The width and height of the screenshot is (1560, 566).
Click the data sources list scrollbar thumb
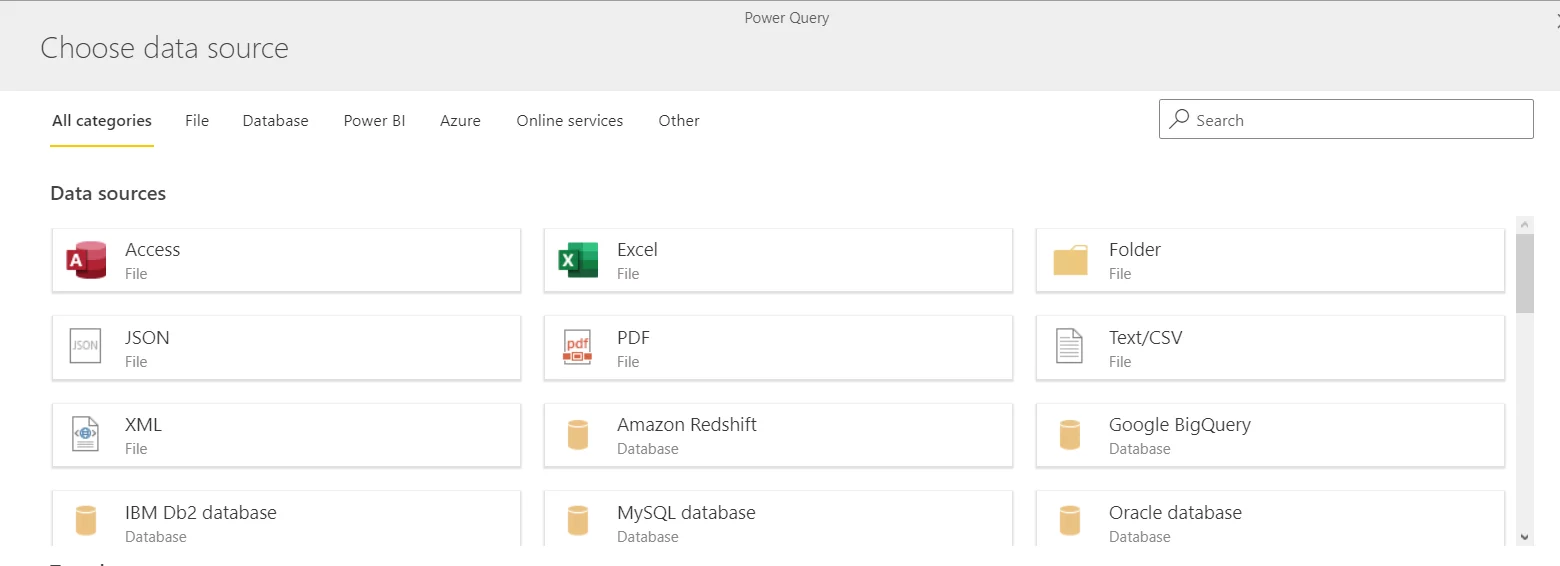(1525, 273)
